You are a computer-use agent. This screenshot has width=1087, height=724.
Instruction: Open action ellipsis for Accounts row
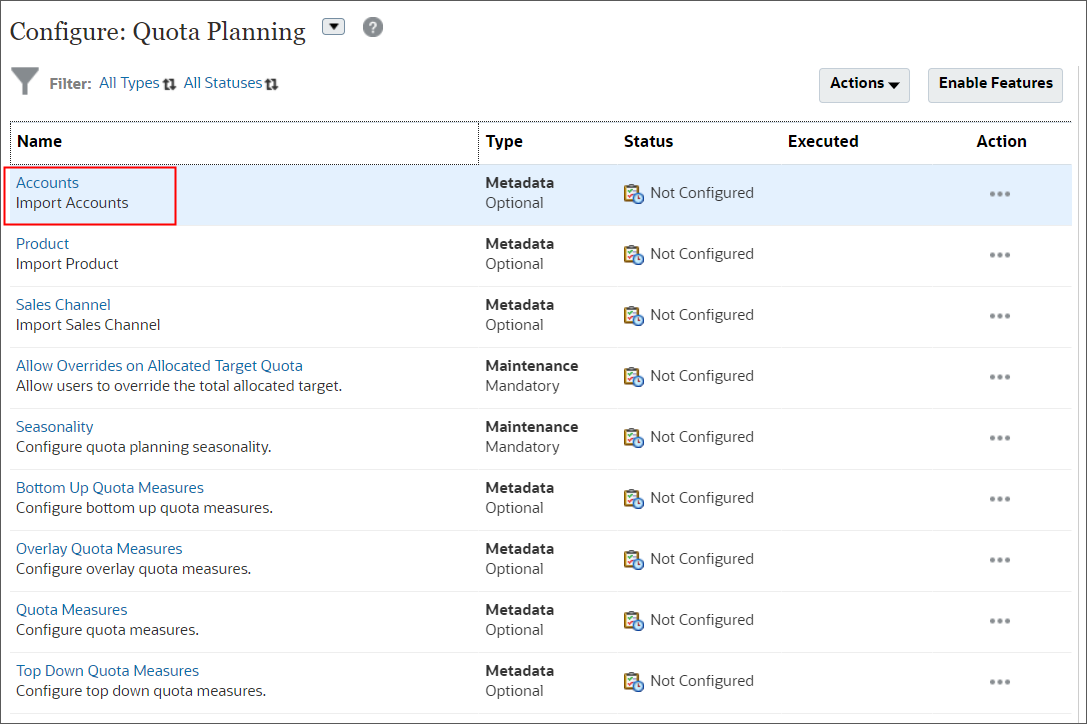click(1000, 194)
